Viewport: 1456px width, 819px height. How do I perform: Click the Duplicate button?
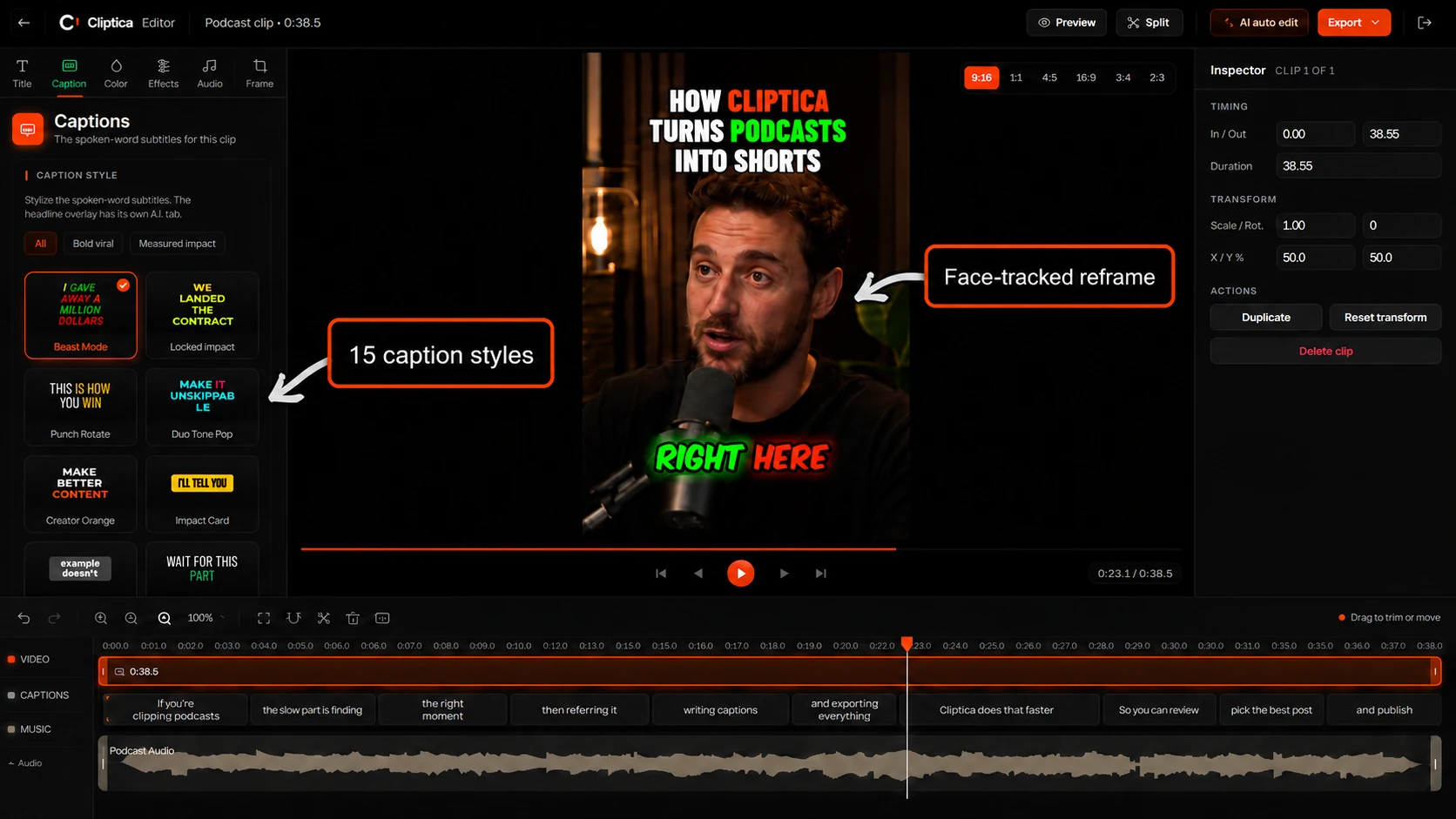[x=1266, y=318]
